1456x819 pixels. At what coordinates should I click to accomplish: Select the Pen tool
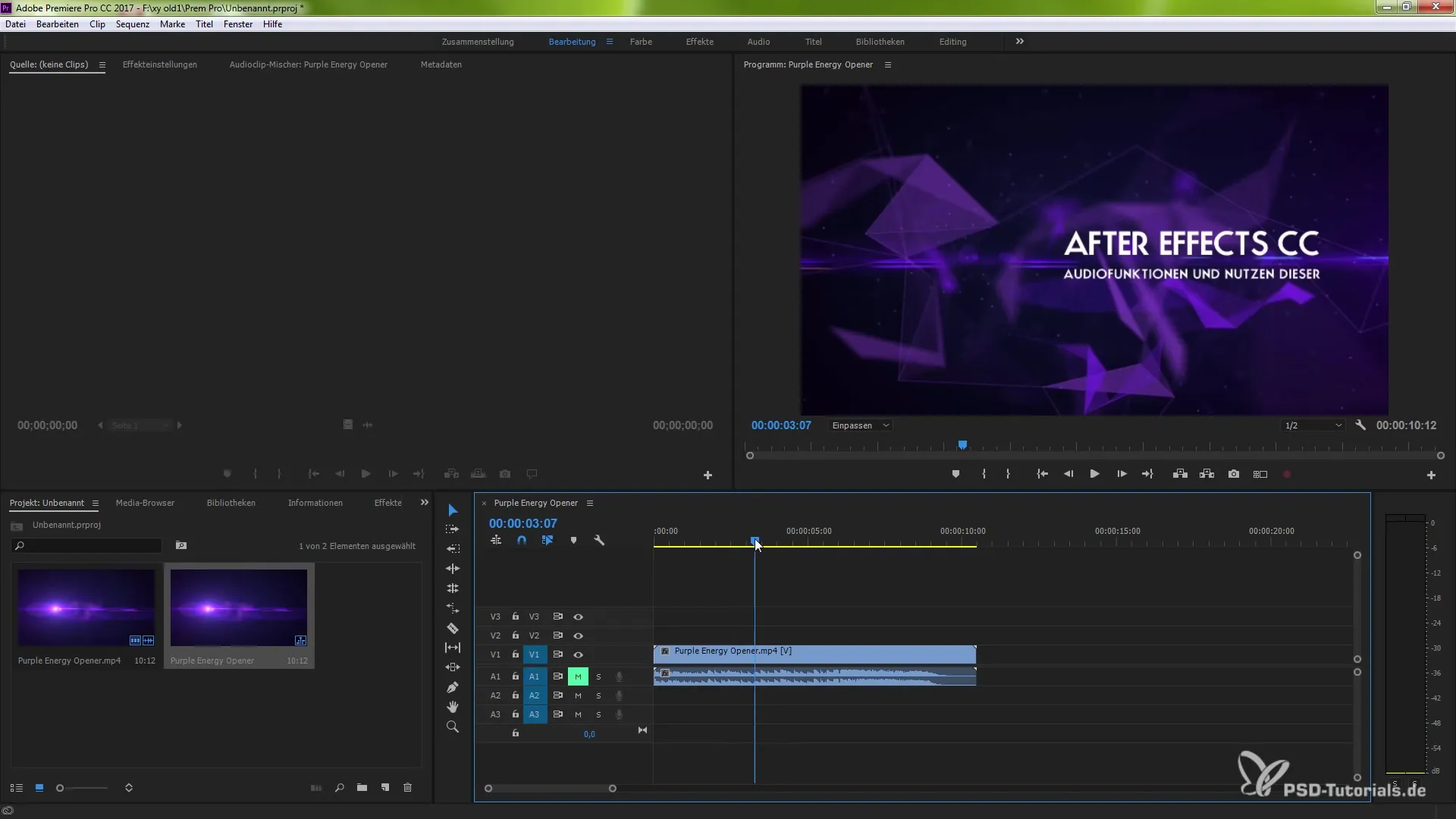(x=453, y=687)
